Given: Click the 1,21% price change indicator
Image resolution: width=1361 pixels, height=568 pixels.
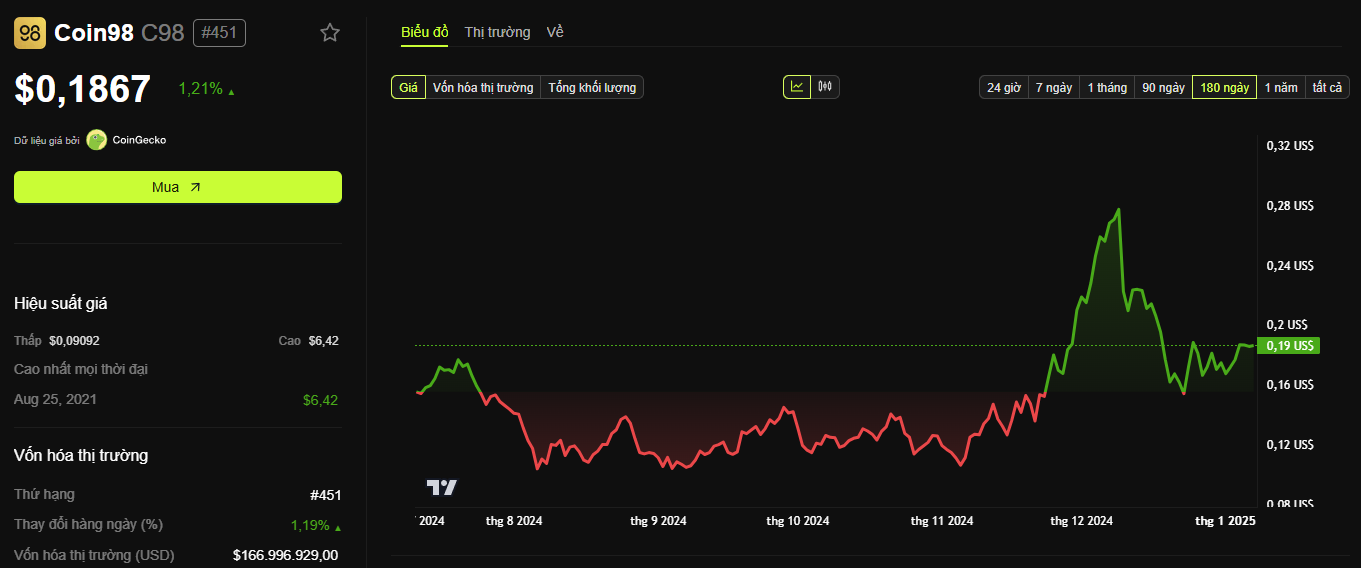Looking at the screenshot, I should click(206, 88).
